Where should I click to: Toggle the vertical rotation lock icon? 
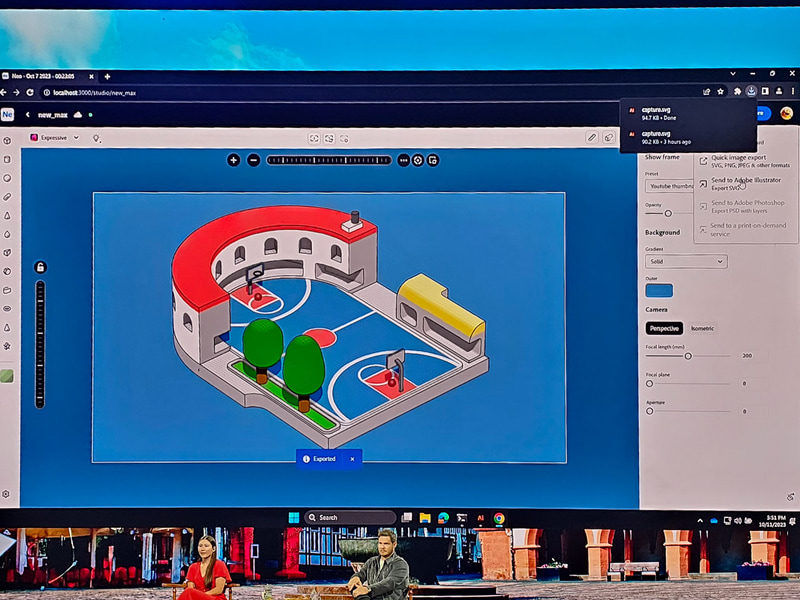point(40,267)
